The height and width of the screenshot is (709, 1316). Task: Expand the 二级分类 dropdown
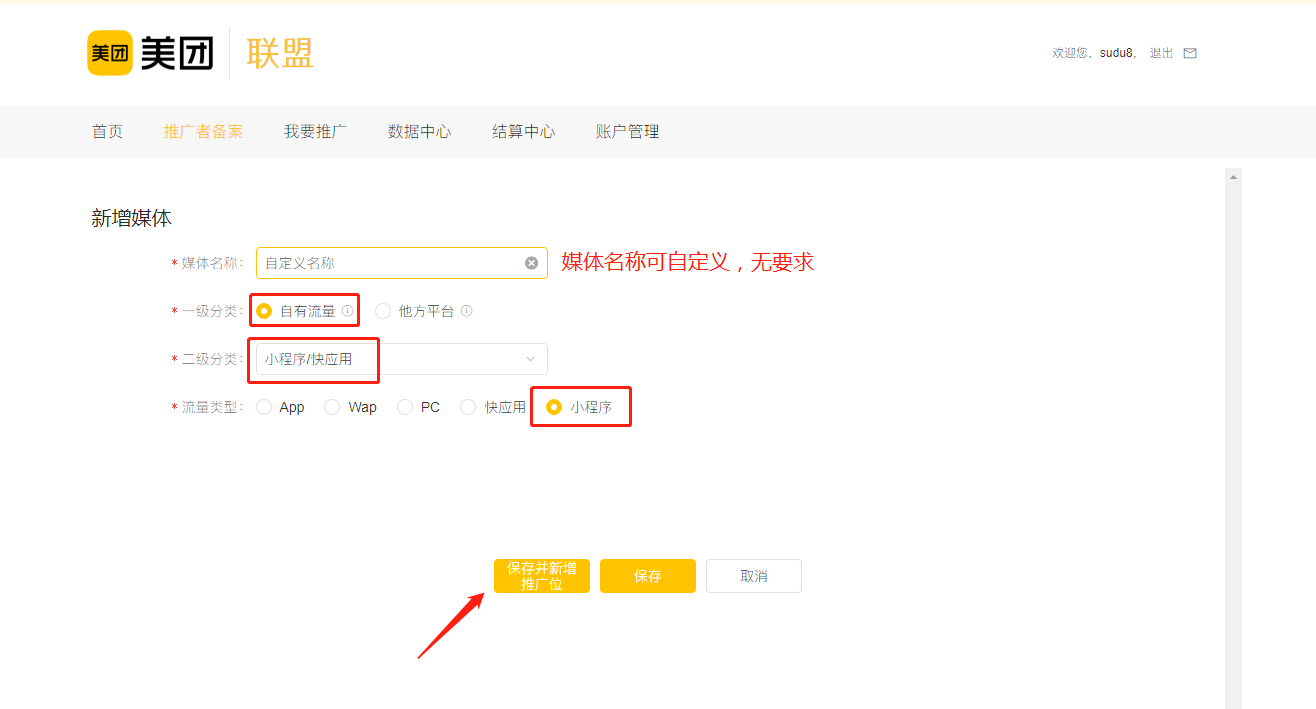(x=401, y=359)
